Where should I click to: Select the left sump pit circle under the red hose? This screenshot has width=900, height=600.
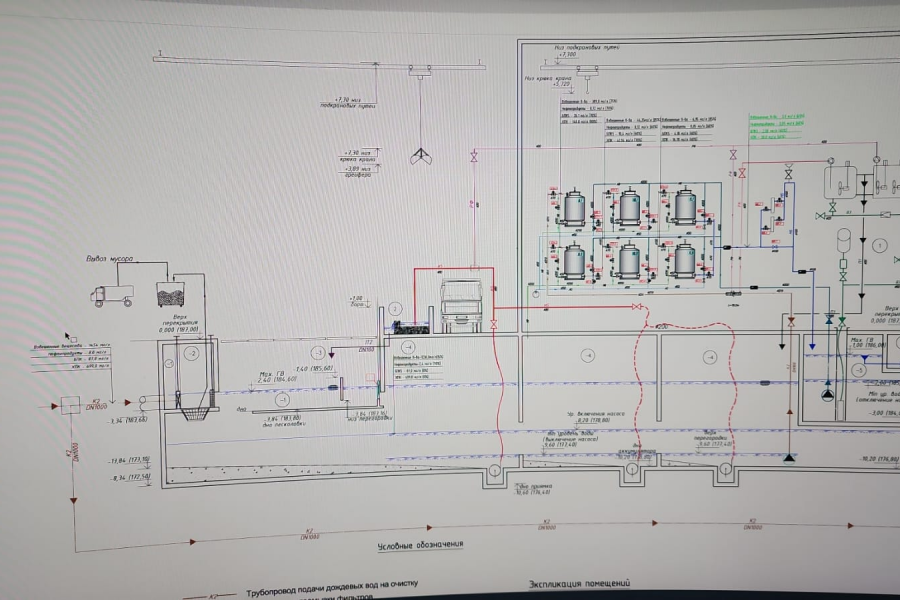[x=495, y=471]
